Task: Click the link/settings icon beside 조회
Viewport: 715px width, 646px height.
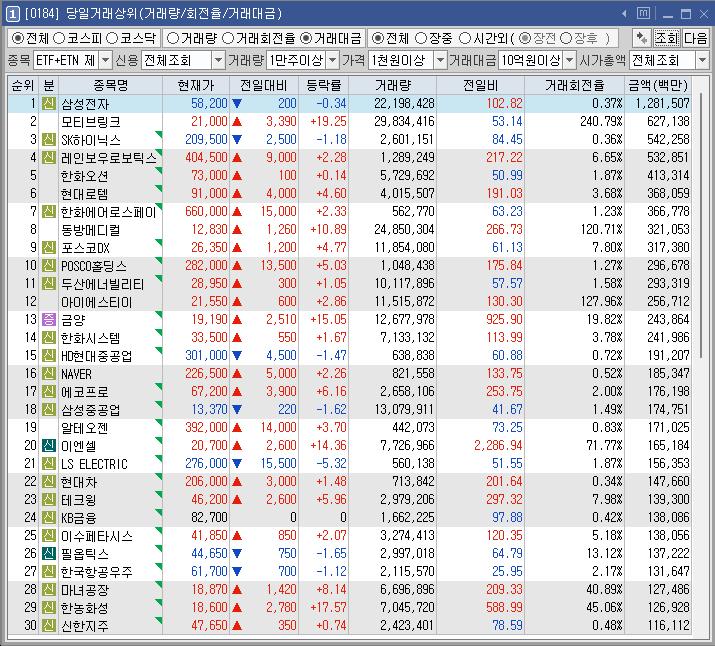Action: point(642,38)
